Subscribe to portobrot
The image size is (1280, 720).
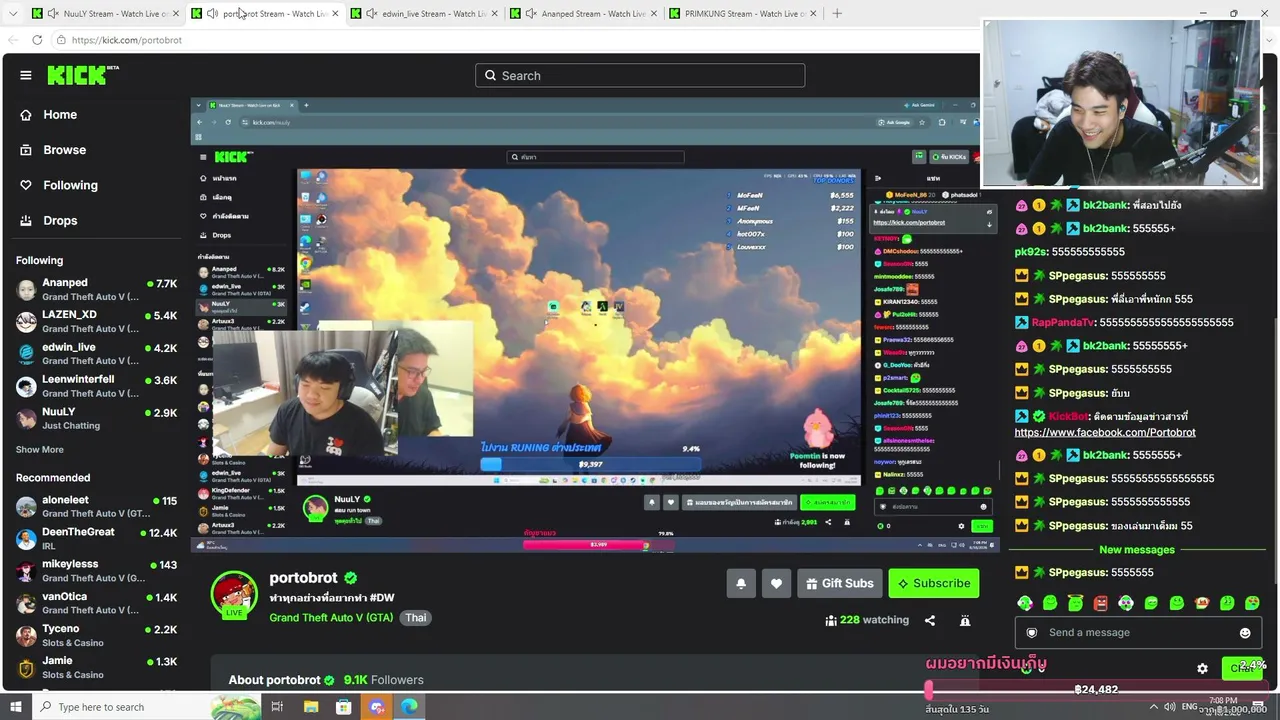(x=934, y=584)
